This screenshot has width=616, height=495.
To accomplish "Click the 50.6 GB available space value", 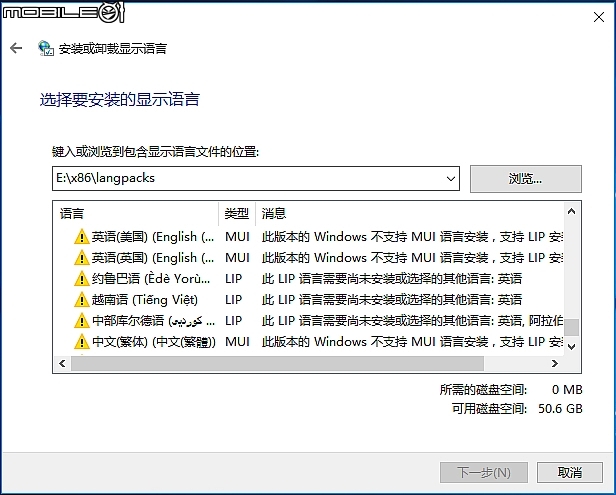I will (x=560, y=409).
